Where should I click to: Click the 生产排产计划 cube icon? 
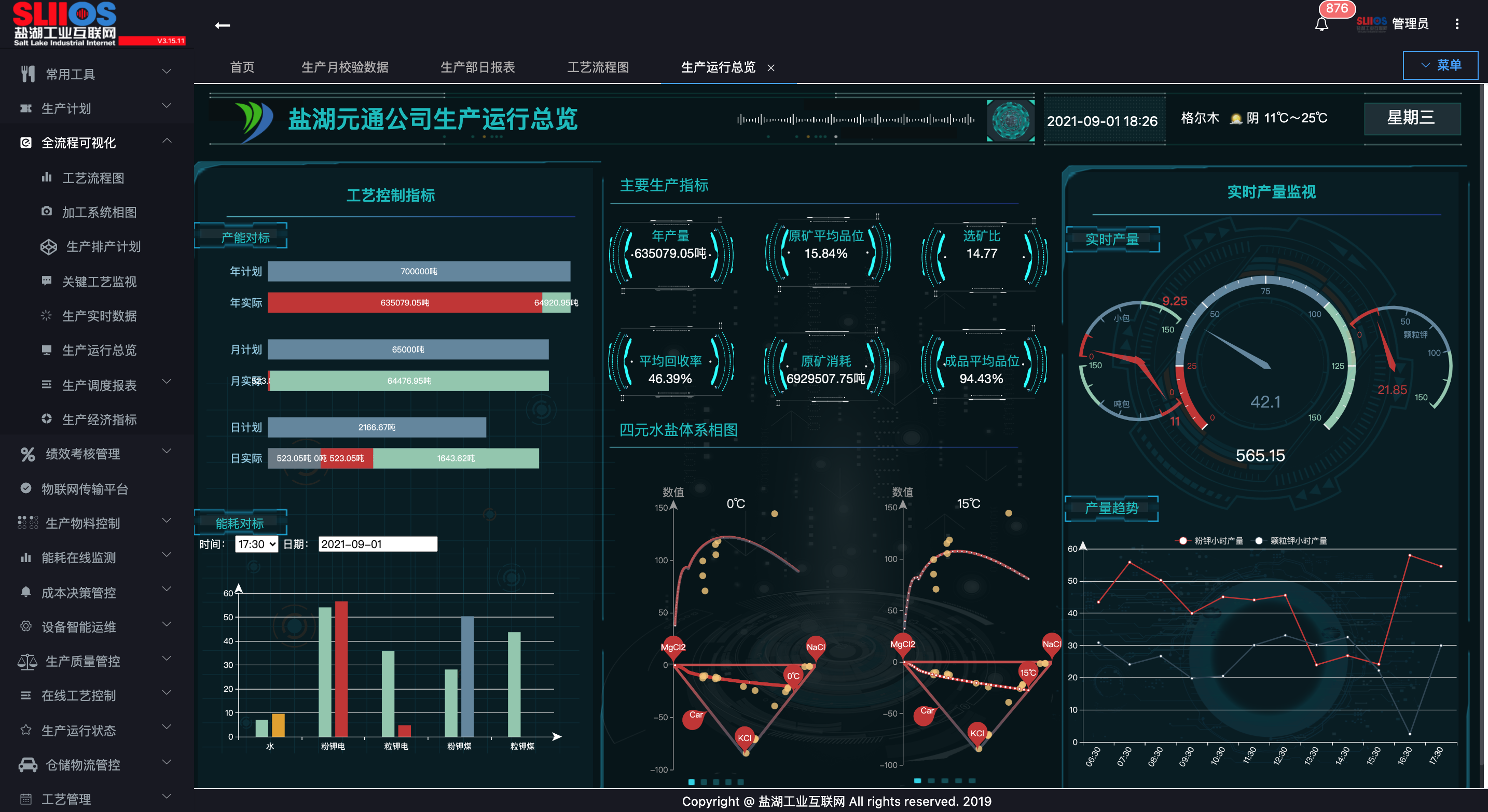coord(49,246)
